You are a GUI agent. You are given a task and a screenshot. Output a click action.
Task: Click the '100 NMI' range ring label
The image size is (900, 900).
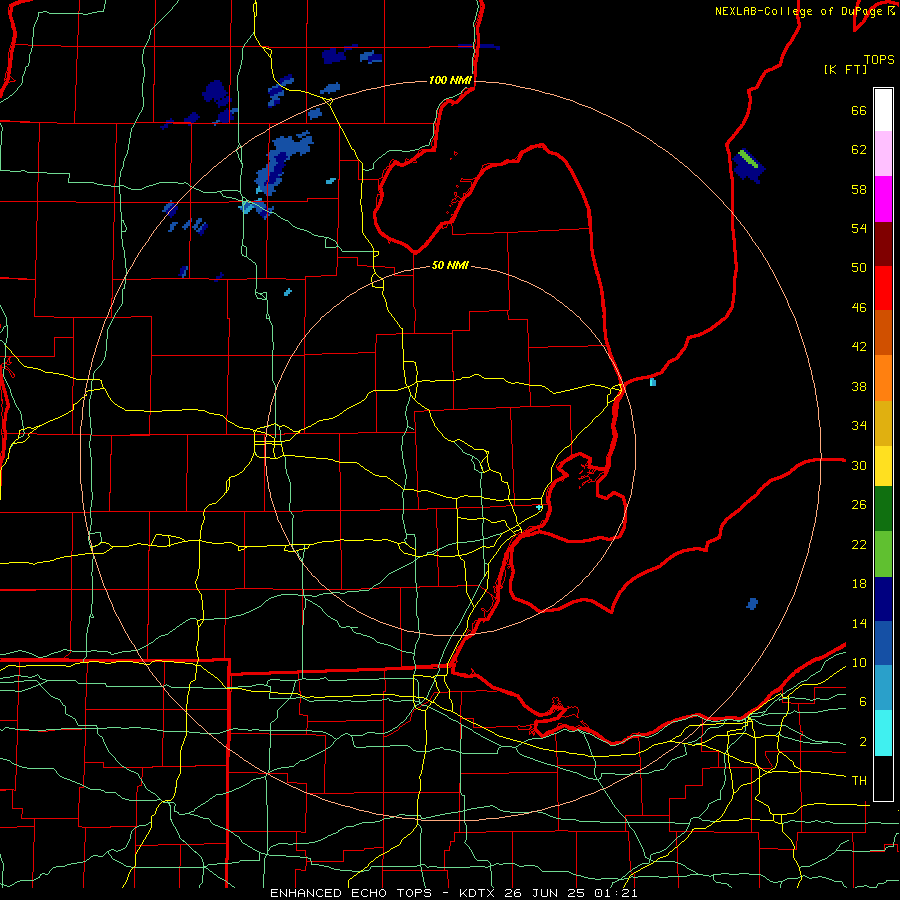coord(450,80)
